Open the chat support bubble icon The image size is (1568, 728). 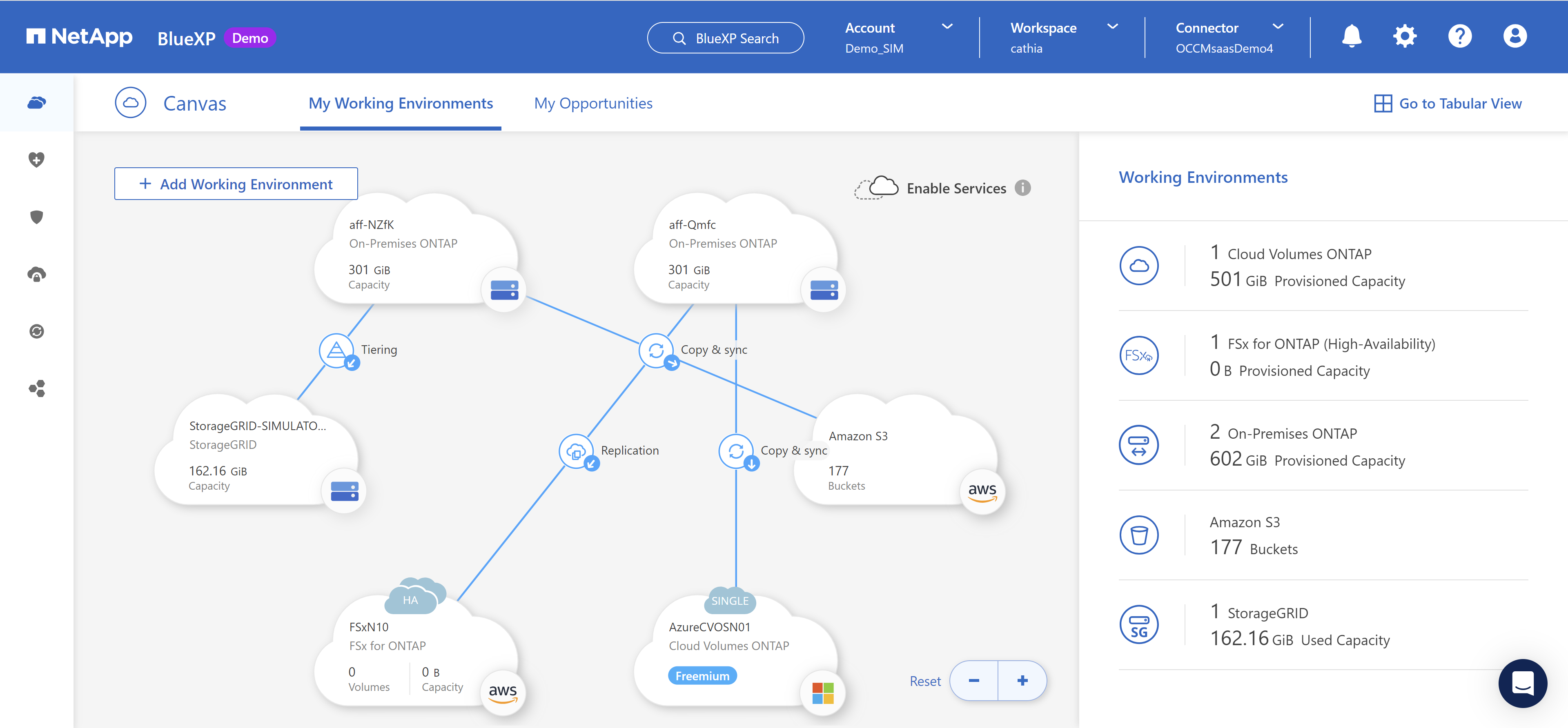coord(1522,683)
